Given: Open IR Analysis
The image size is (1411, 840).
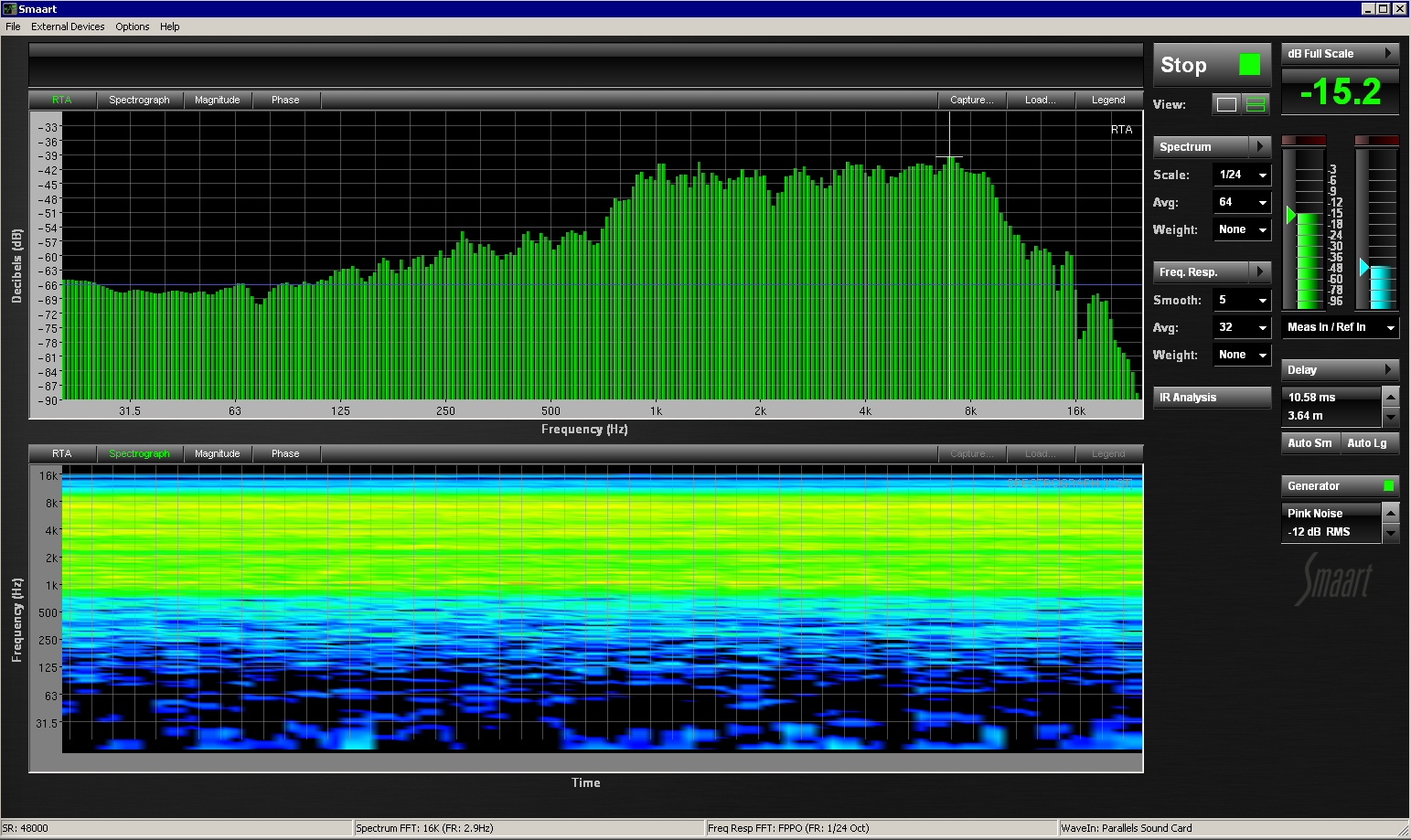Looking at the screenshot, I should [1212, 397].
